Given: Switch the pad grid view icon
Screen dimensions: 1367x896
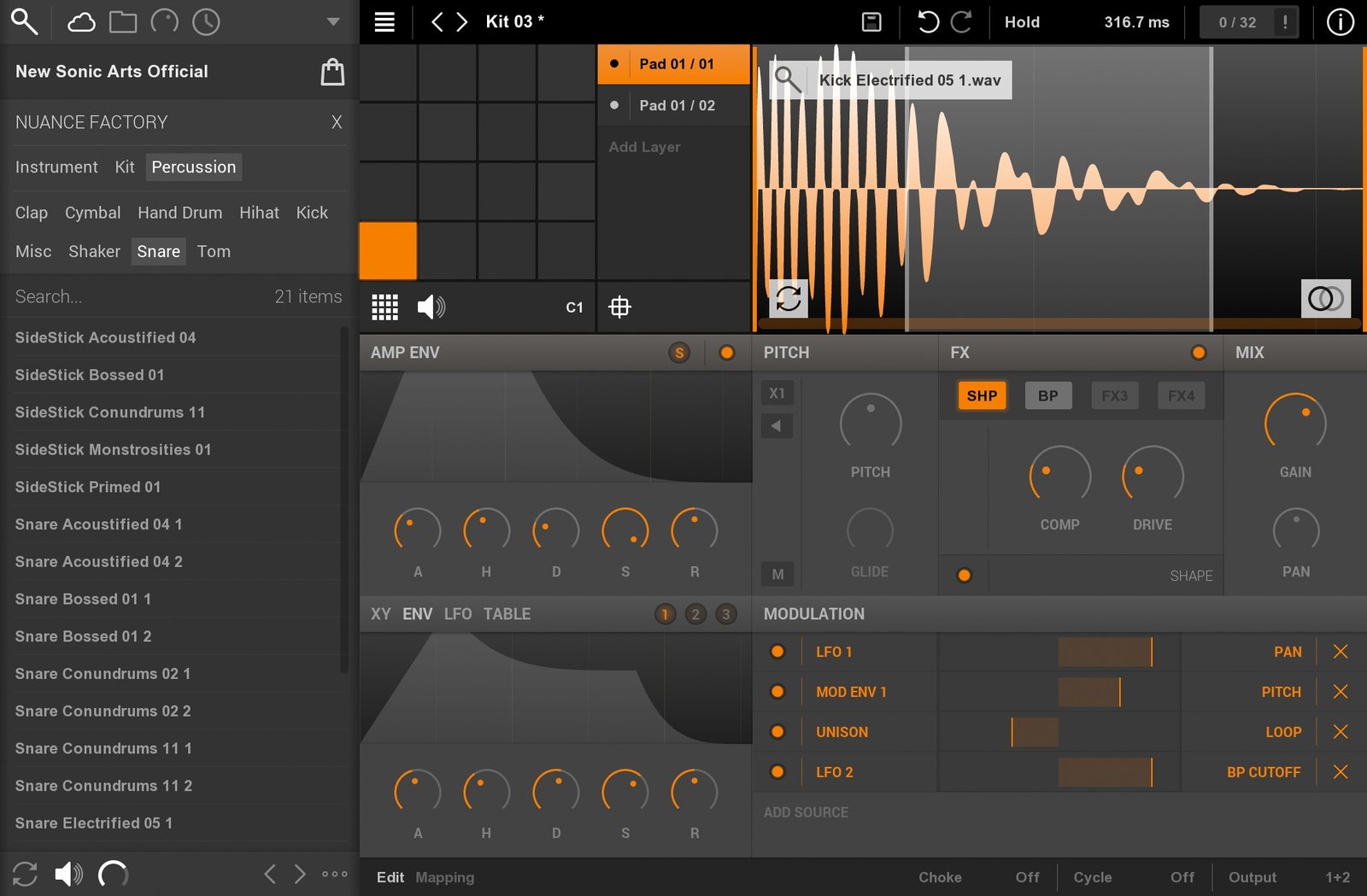Looking at the screenshot, I should point(384,307).
